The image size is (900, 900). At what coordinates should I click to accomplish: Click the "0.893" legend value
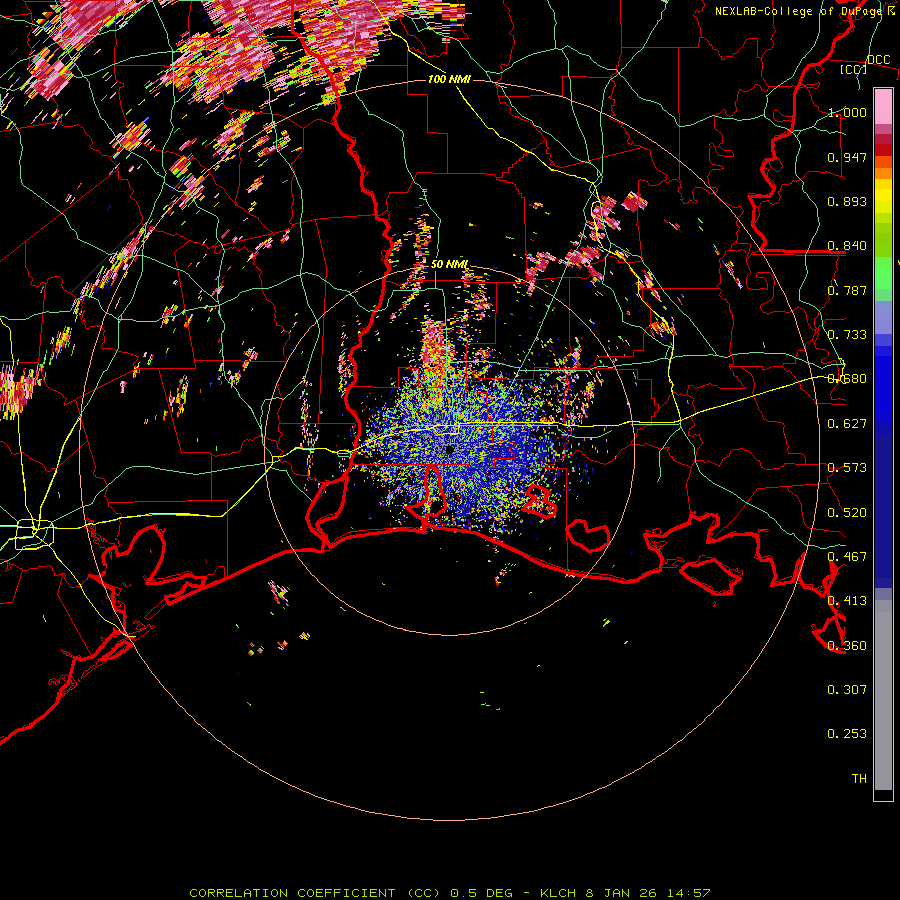[x=847, y=201]
